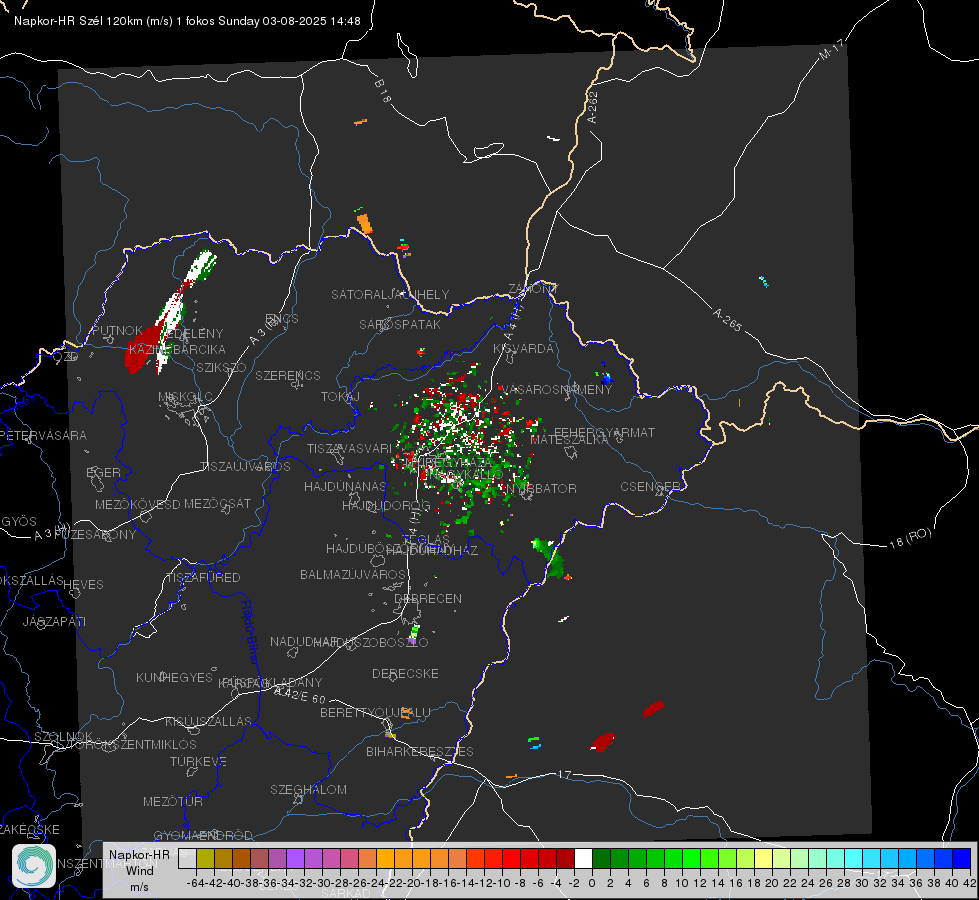Click the white swatch in the wind legend
This screenshot has width=979, height=900.
[583, 859]
